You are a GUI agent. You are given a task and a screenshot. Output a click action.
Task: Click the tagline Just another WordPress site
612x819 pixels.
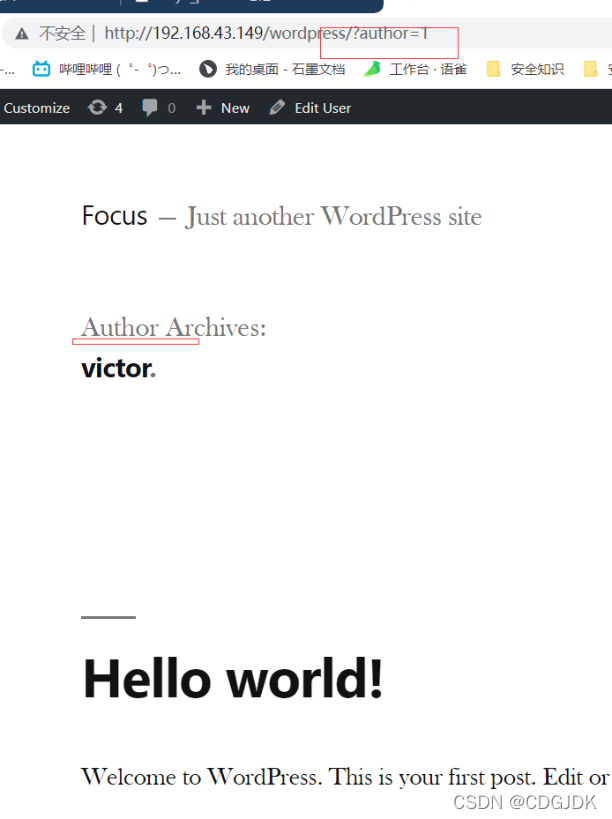click(334, 217)
